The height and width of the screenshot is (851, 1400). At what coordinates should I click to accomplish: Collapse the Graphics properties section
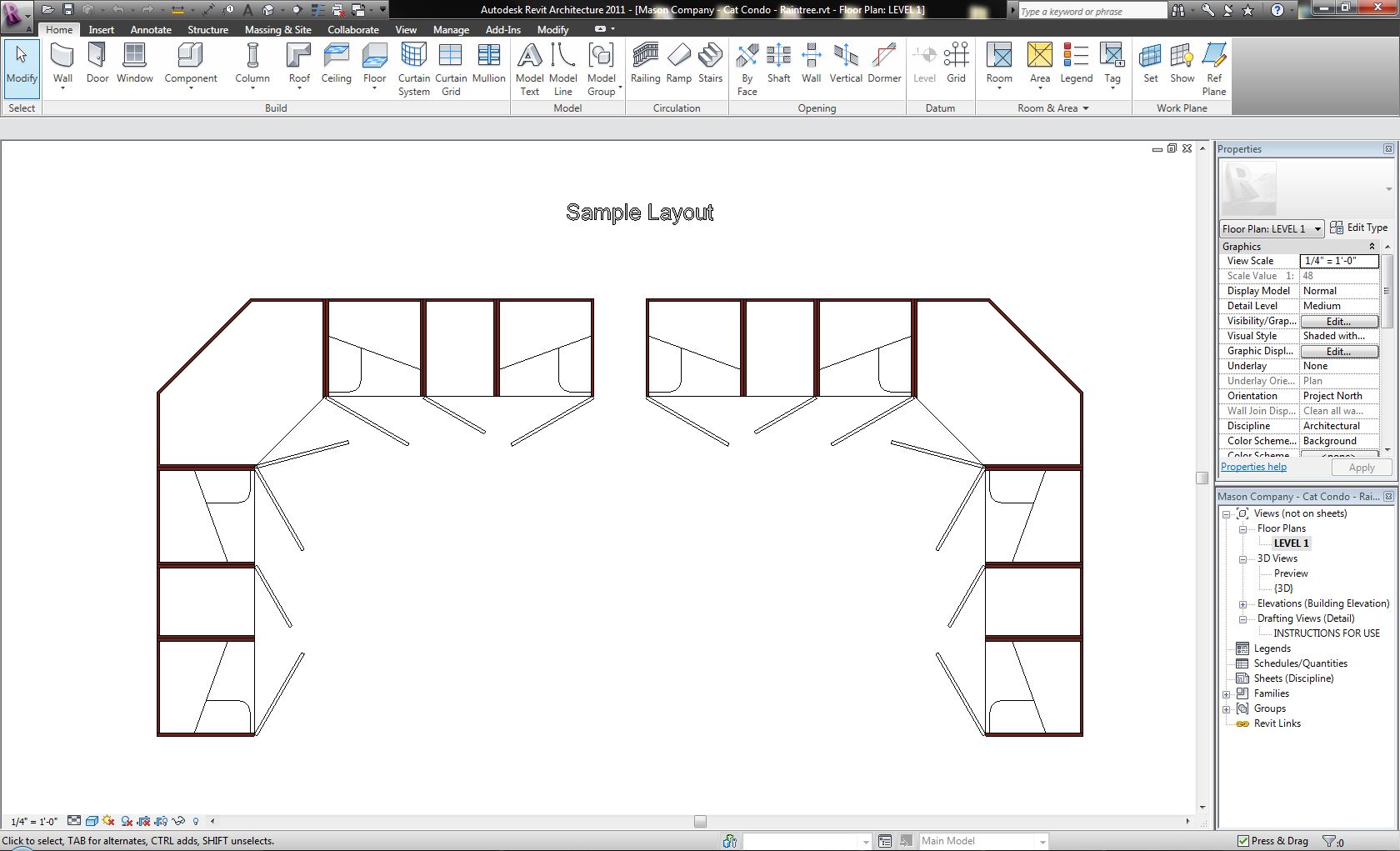[1372, 247]
